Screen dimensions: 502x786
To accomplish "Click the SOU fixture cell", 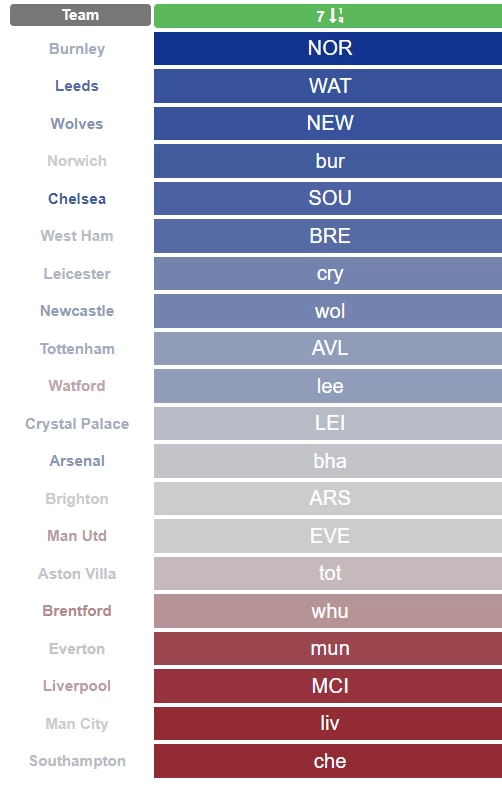I will tap(328, 199).
